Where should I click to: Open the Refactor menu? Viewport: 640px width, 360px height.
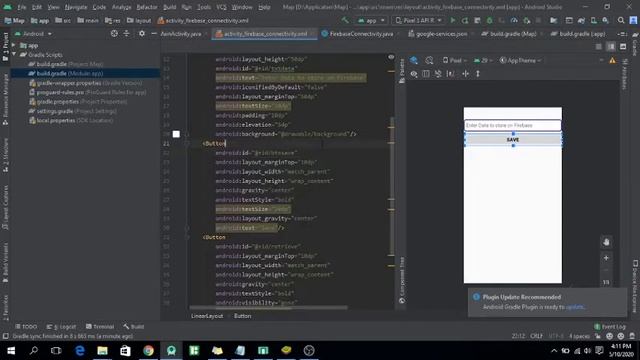click(147, 7)
